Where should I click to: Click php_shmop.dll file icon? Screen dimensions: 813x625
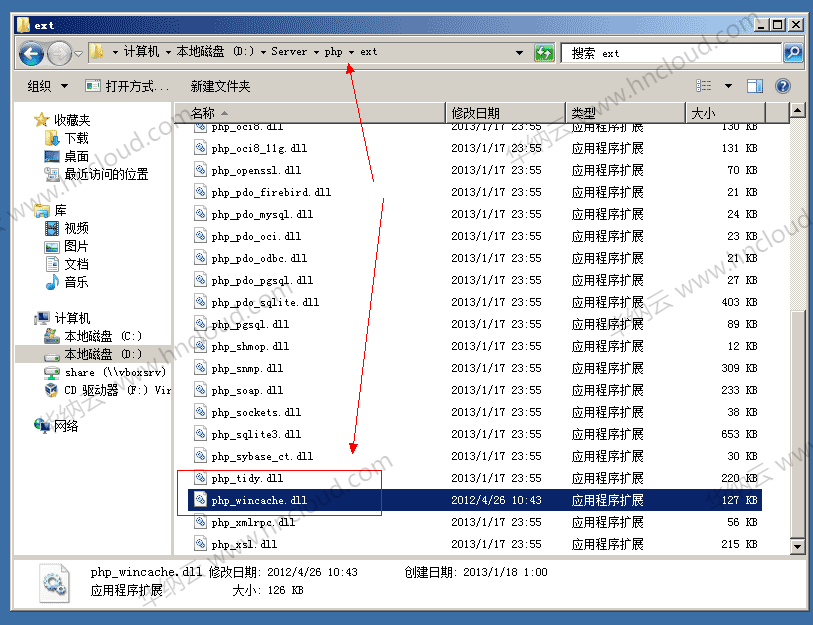click(x=200, y=346)
